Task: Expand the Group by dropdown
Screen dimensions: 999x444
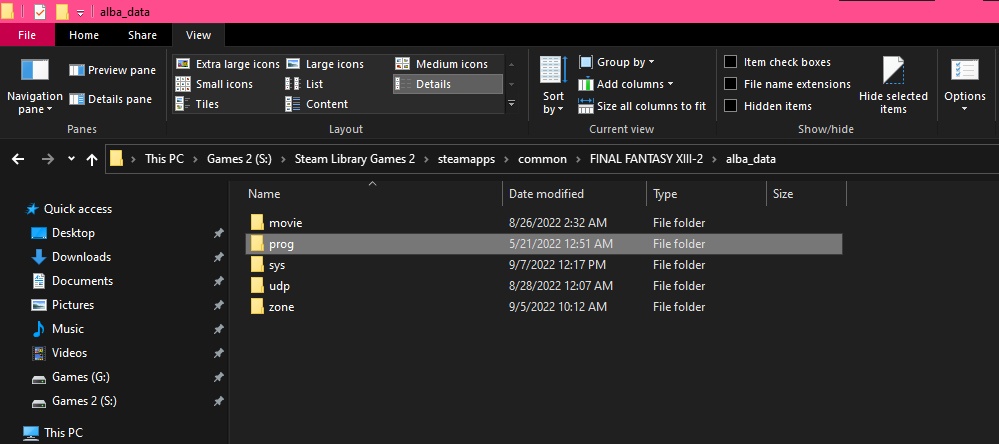Action: tap(620, 62)
